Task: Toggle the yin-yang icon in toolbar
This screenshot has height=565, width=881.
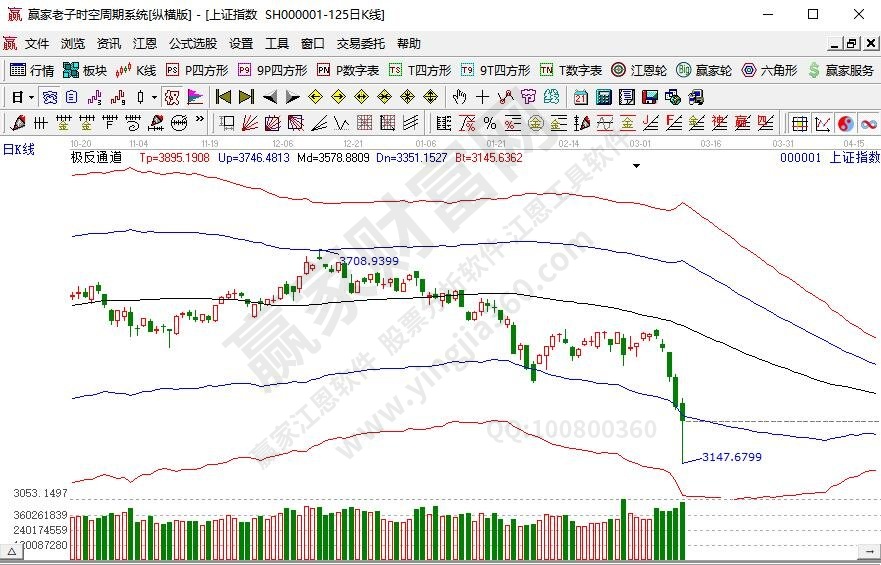Action: pos(844,123)
